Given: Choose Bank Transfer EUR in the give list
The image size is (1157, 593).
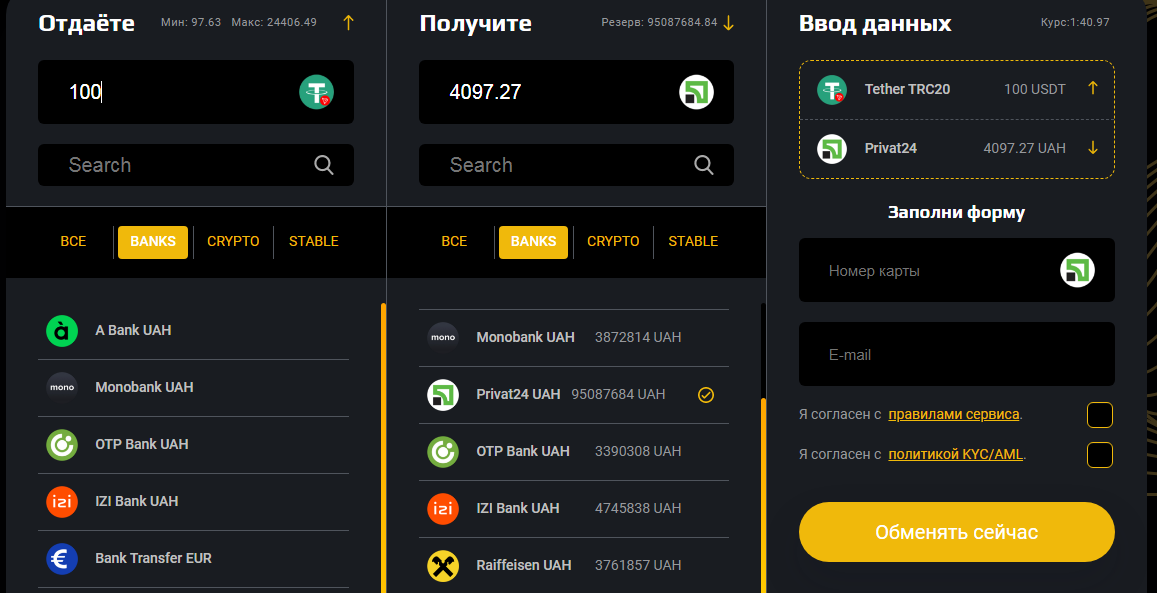Looking at the screenshot, I should (193, 558).
